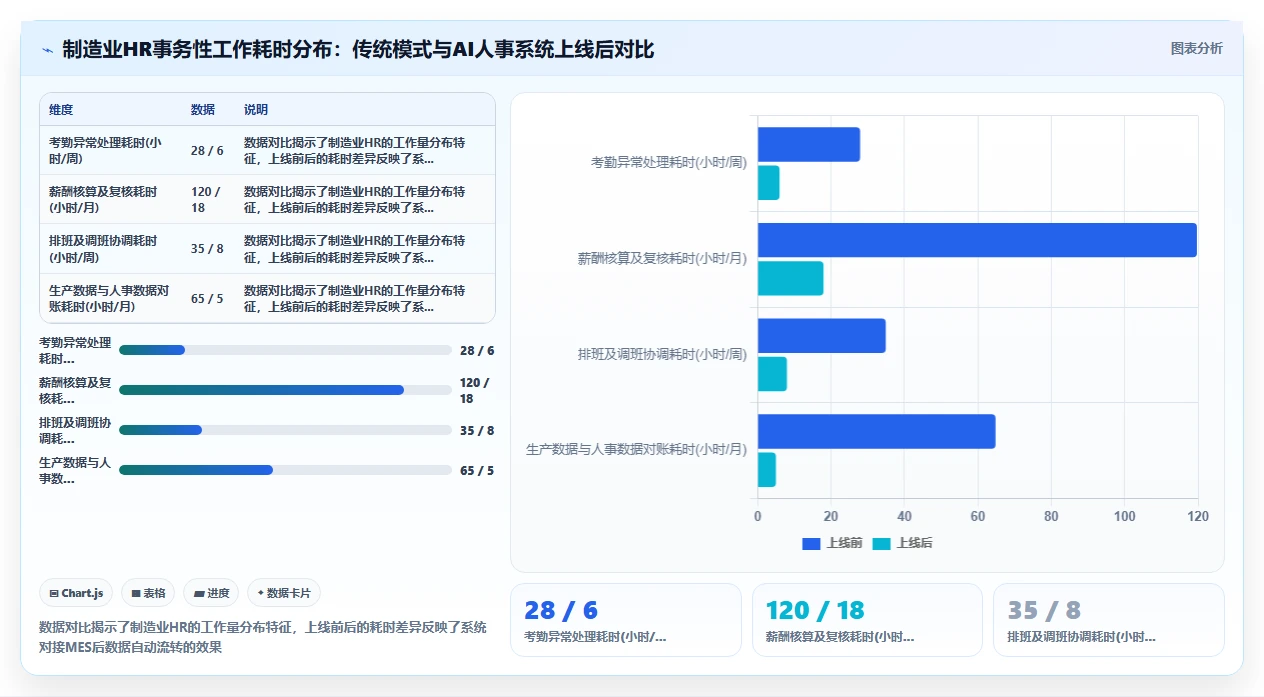Click the 薪酬核算及复核 progress bar
Image resolution: width=1264 pixels, height=697 pixels.
coord(285,390)
